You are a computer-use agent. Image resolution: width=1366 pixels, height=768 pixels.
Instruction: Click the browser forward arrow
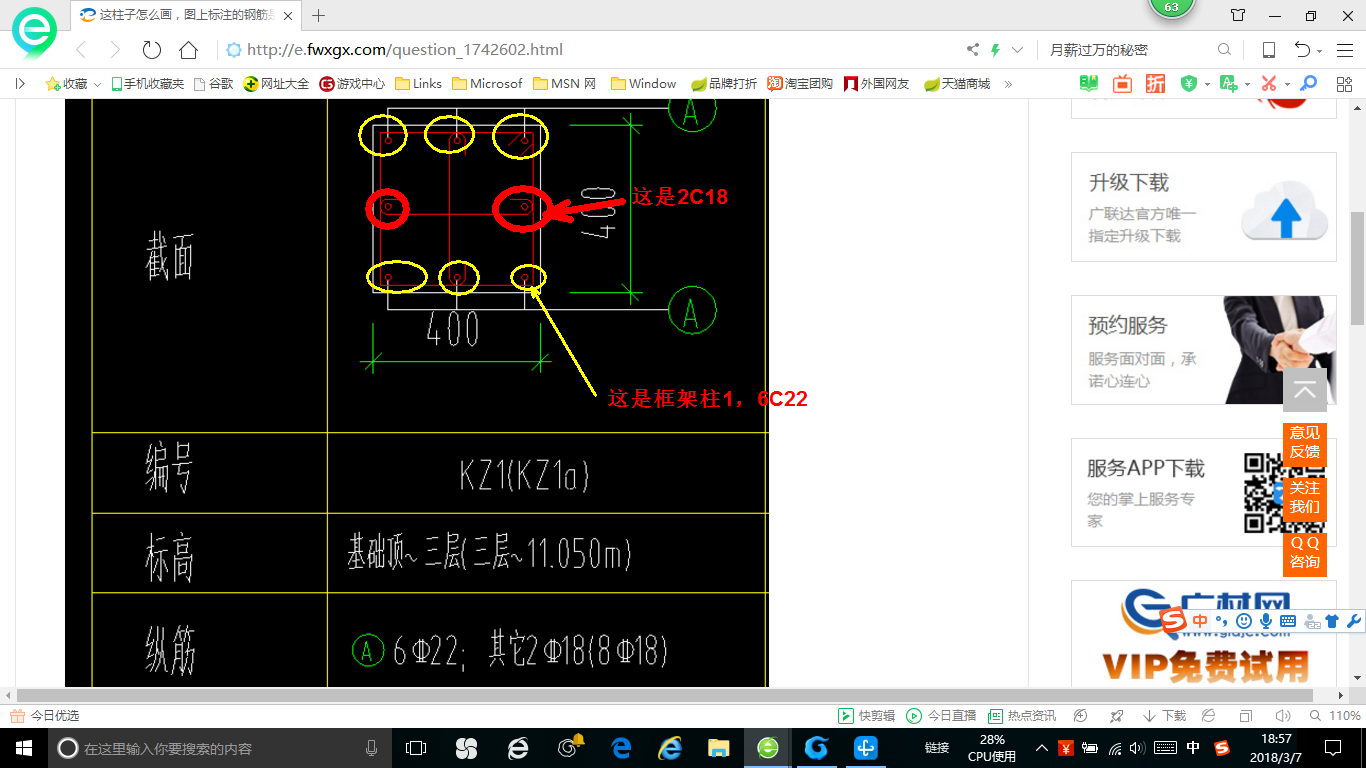114,50
